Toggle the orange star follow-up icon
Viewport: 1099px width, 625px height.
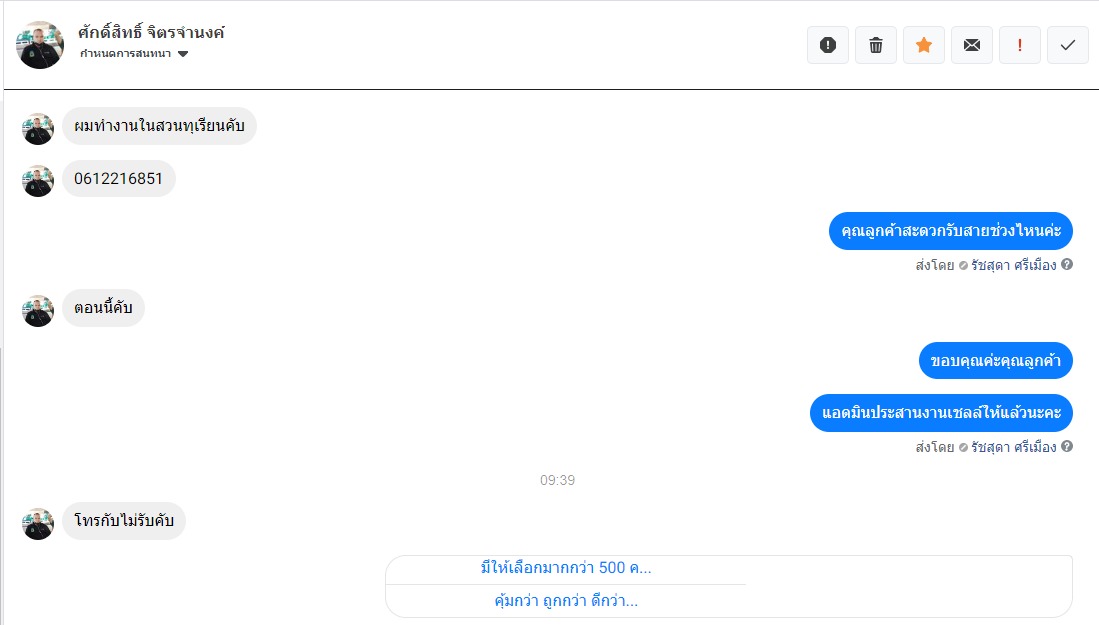[924, 46]
